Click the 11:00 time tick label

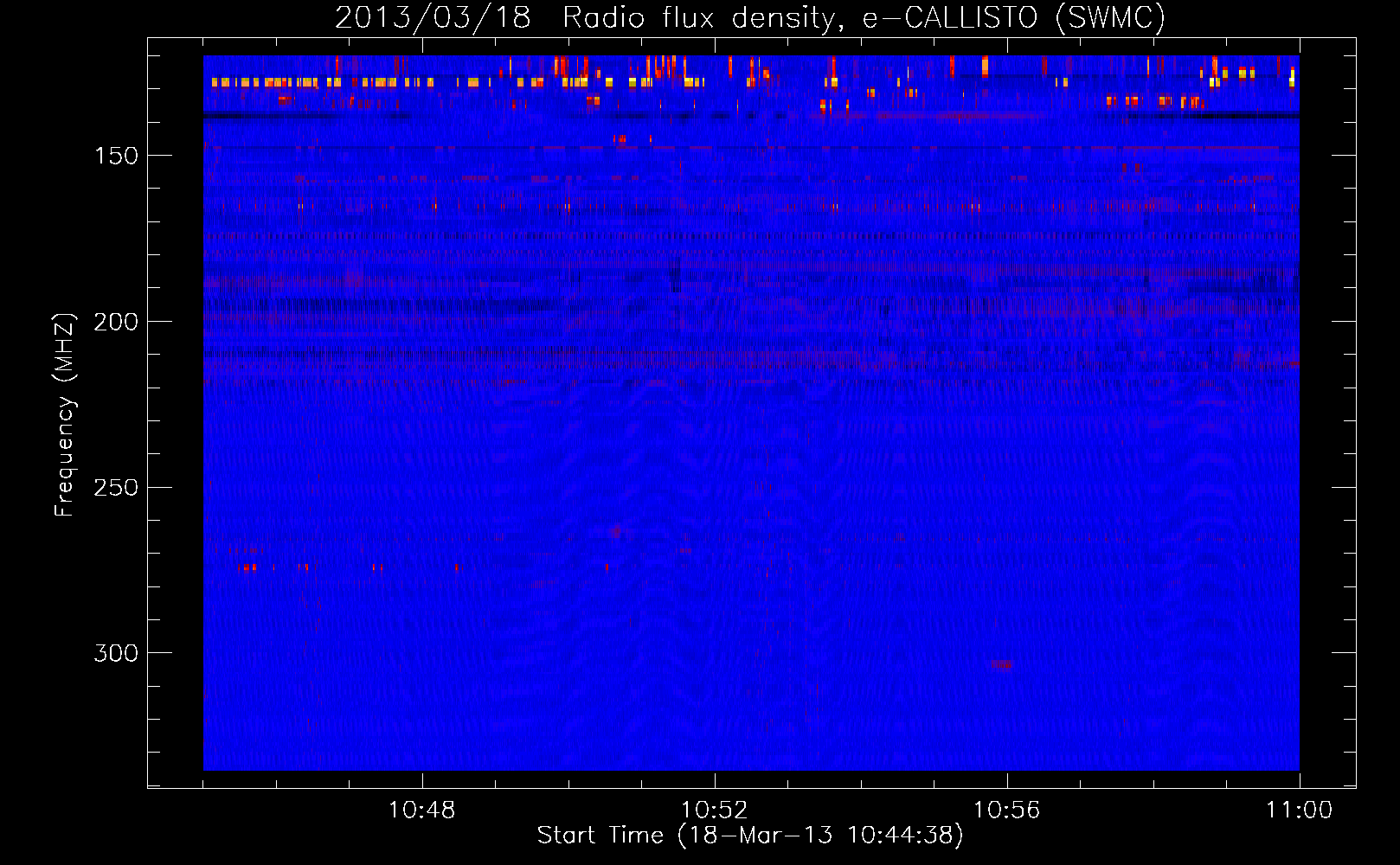coord(1299,811)
